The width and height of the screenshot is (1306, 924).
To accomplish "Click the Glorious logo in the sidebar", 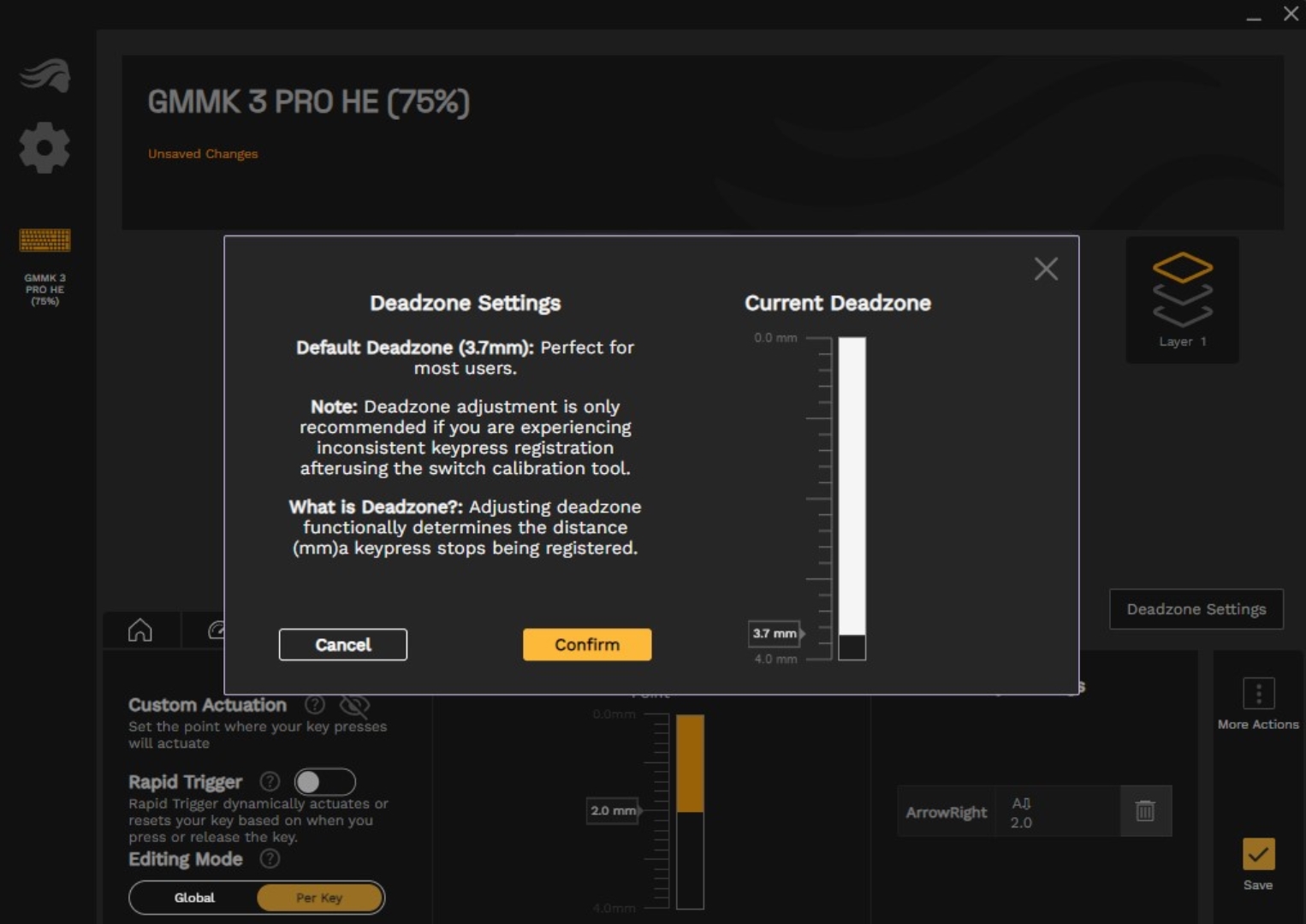I will 45,75.
